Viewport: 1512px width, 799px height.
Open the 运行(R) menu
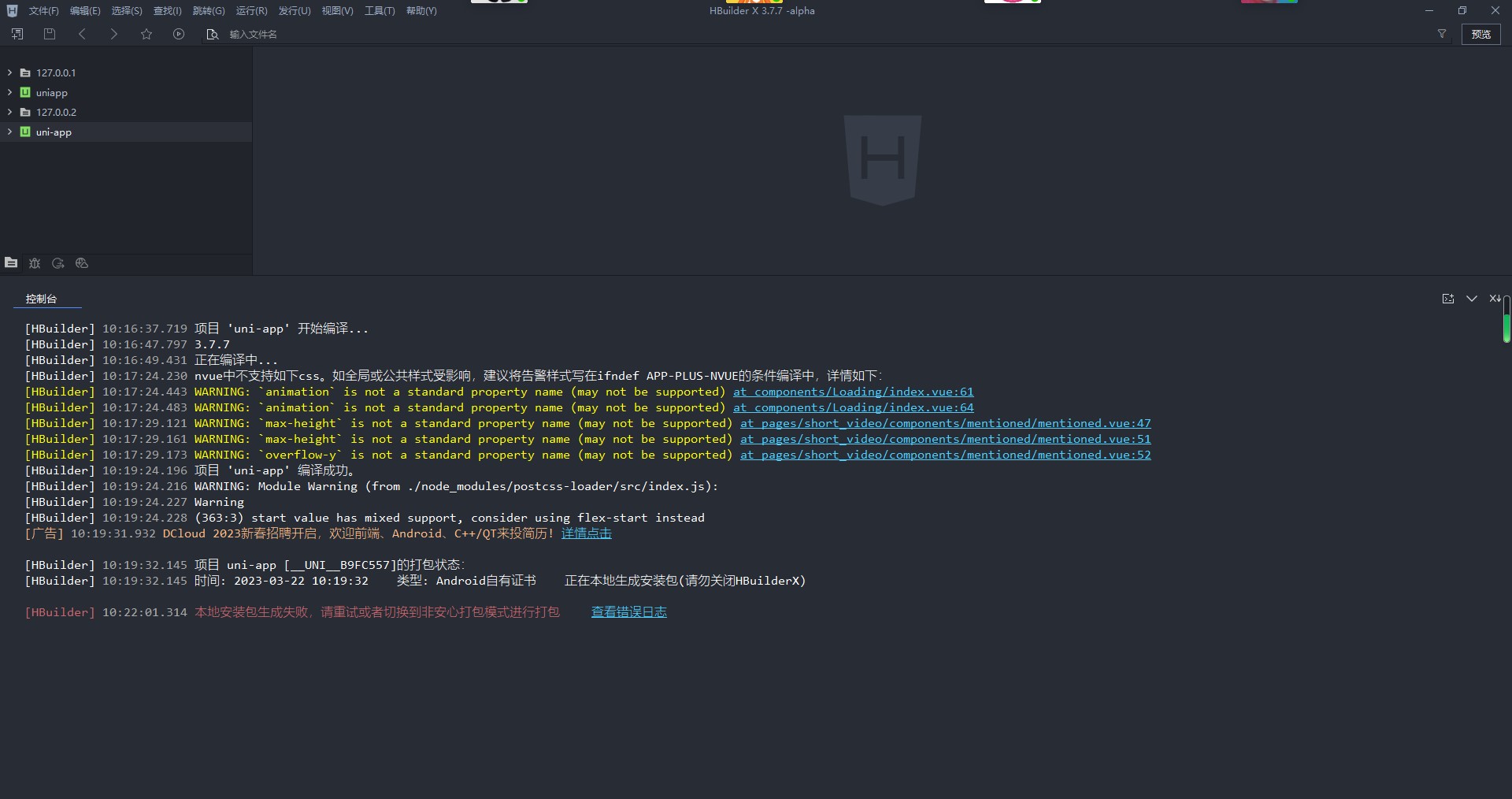[x=252, y=11]
